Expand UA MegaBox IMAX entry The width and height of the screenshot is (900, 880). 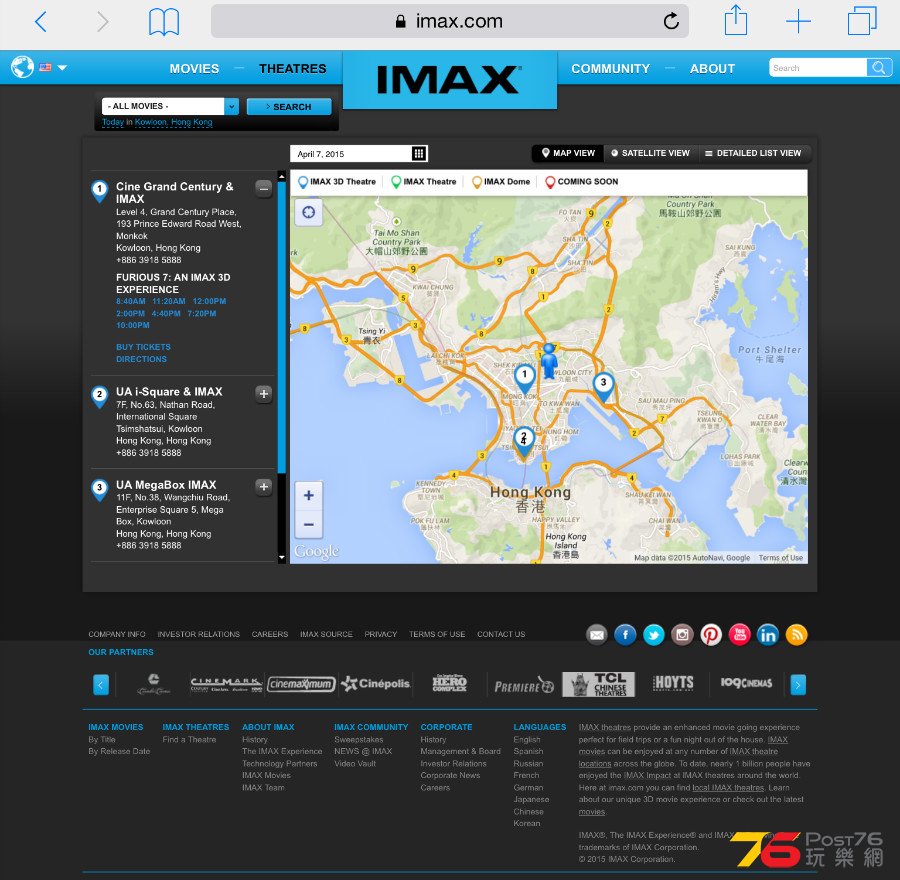[263, 487]
